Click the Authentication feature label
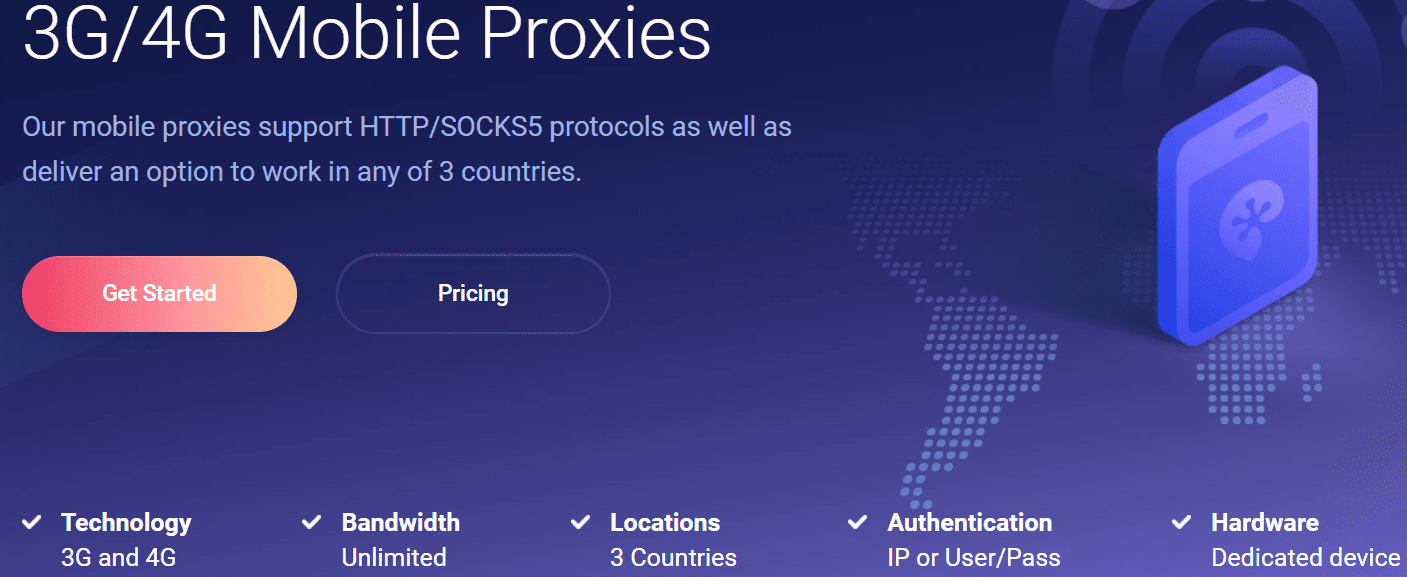1407x577 pixels. point(969,522)
